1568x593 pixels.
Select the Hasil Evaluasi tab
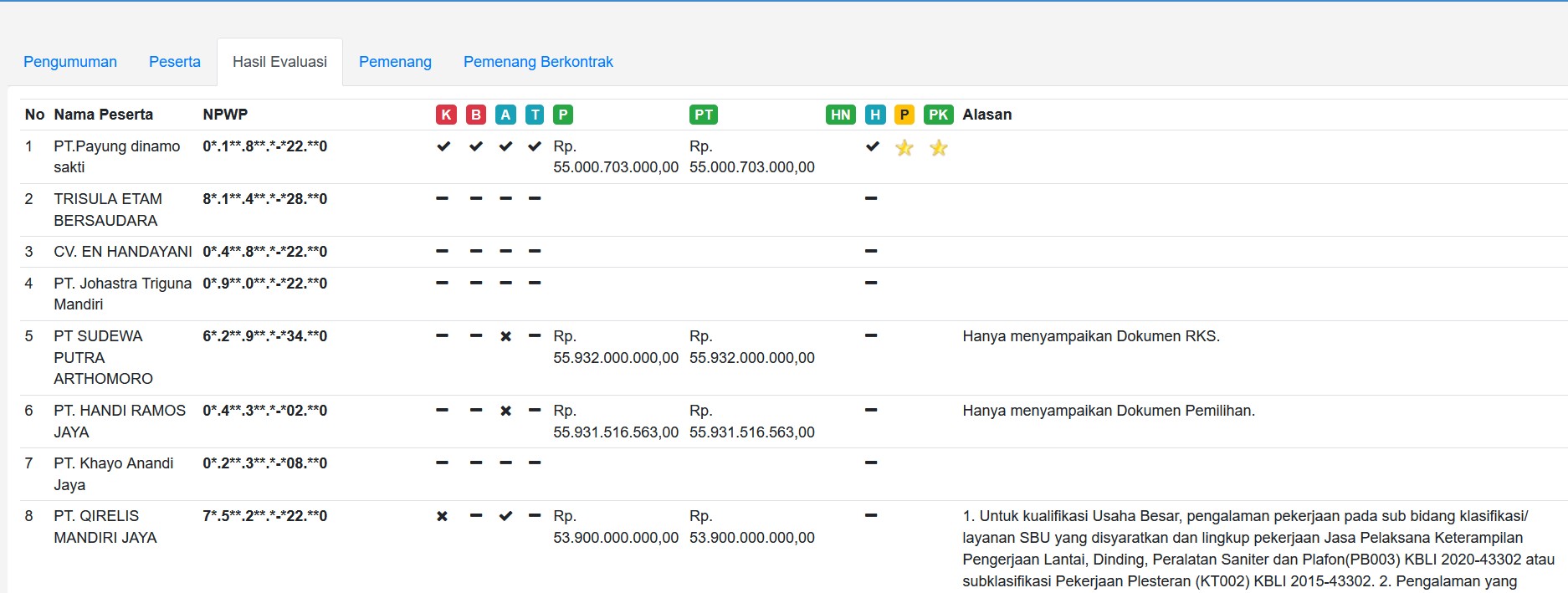[279, 62]
